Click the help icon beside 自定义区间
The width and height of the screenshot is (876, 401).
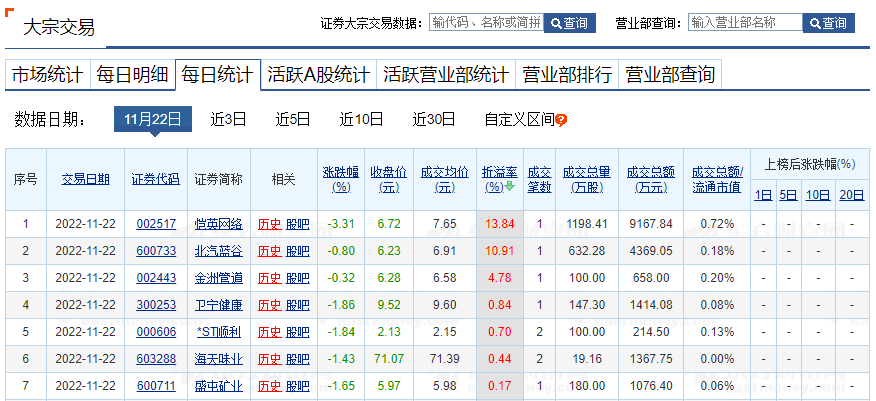point(561,120)
